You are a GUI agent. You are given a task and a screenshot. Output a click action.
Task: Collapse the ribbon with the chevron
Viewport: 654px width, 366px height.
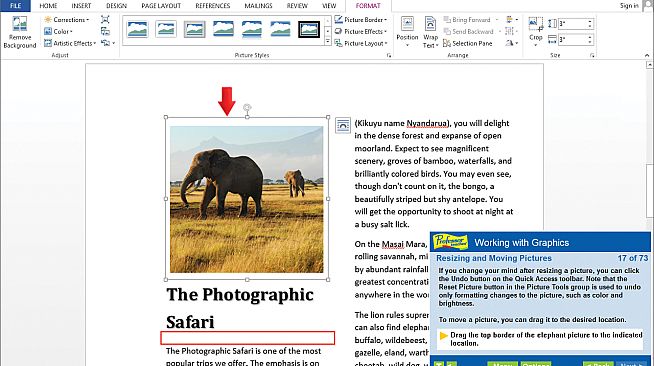647,55
